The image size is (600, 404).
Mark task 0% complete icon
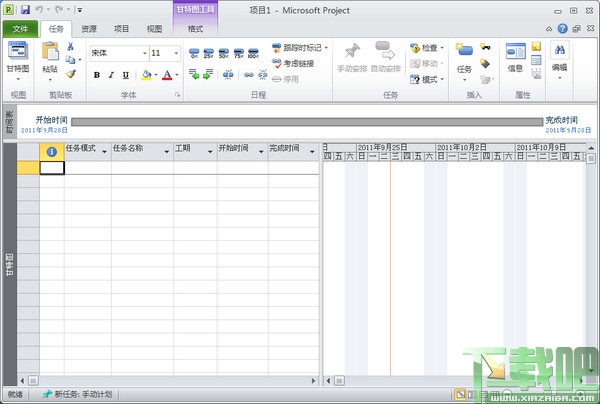[x=194, y=53]
